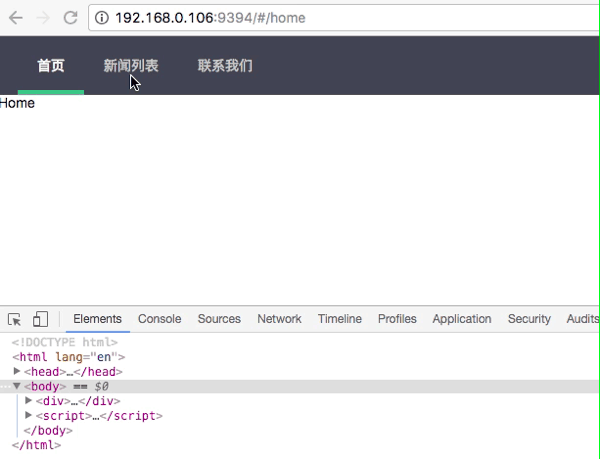
Task: Select the closing </body> tag row
Action: tap(48, 431)
